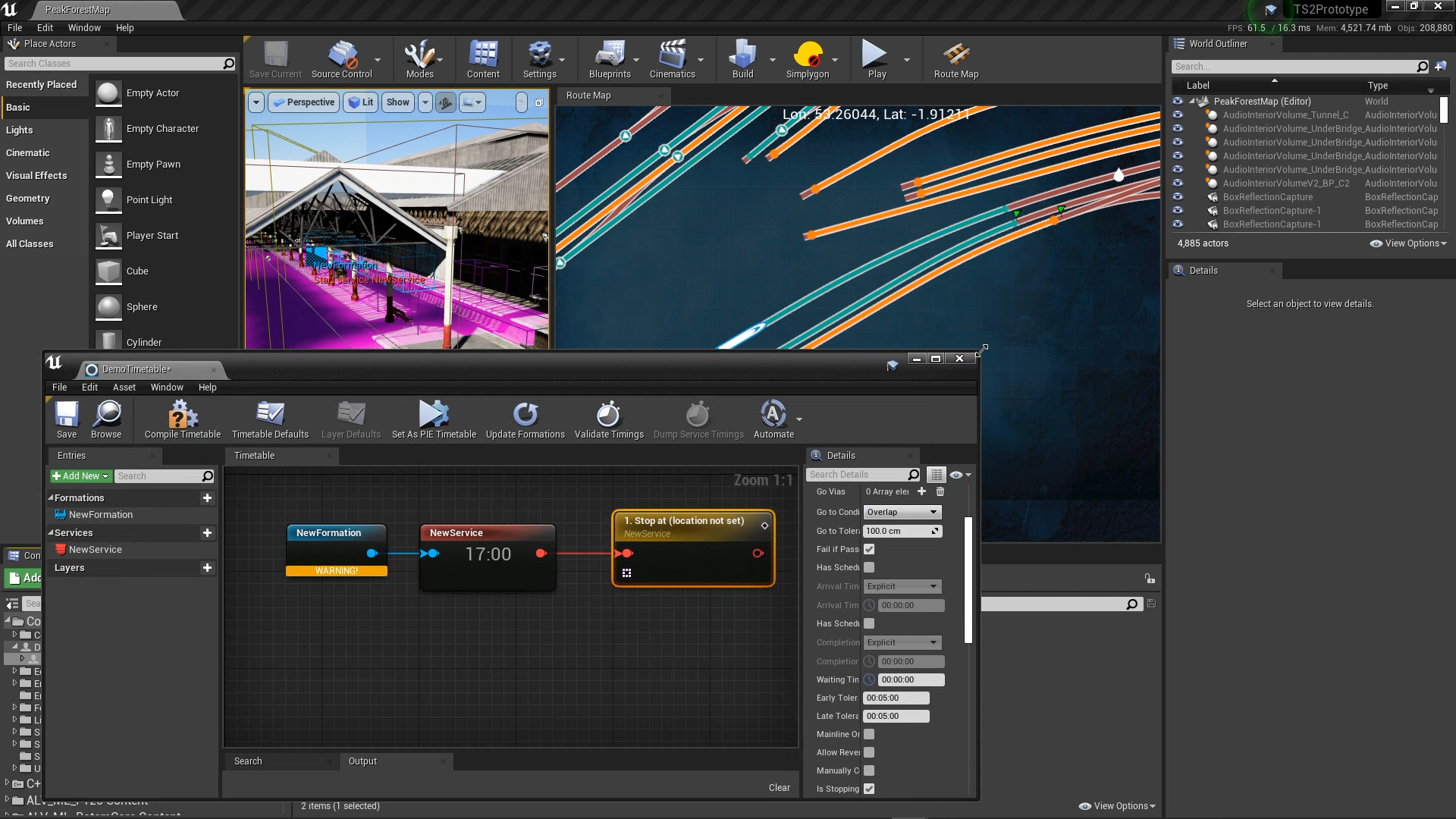Screen dimensions: 1456x819
Task: Launch the Simplygon tool
Action: click(808, 59)
